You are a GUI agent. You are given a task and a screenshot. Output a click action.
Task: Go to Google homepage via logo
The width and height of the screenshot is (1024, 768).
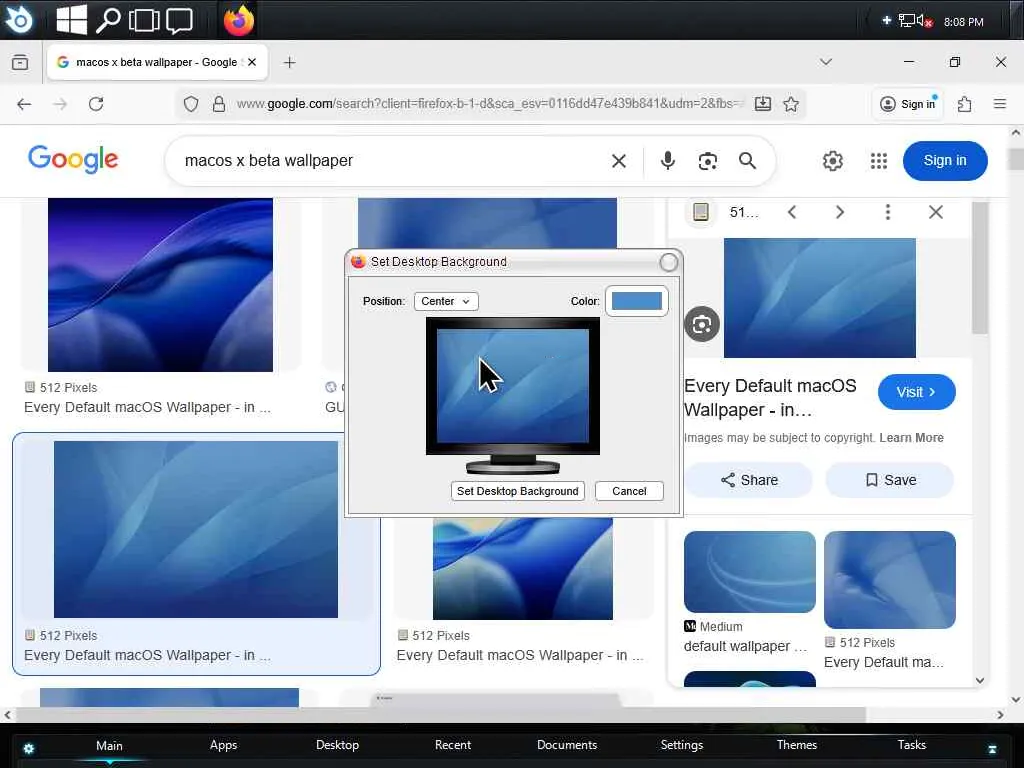coord(73,159)
